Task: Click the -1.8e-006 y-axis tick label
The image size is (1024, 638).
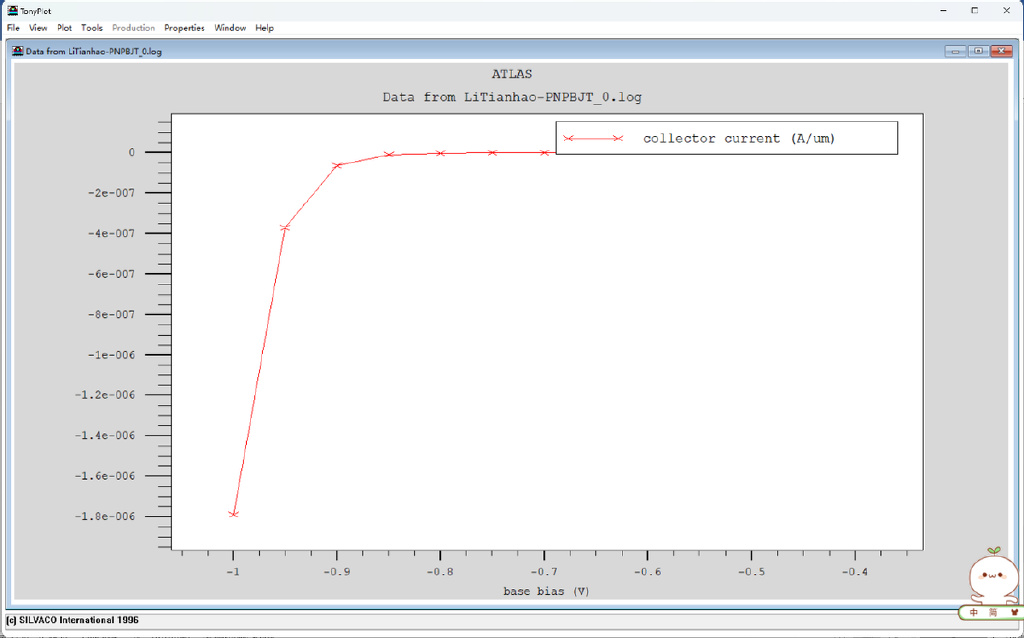Action: click(104, 517)
